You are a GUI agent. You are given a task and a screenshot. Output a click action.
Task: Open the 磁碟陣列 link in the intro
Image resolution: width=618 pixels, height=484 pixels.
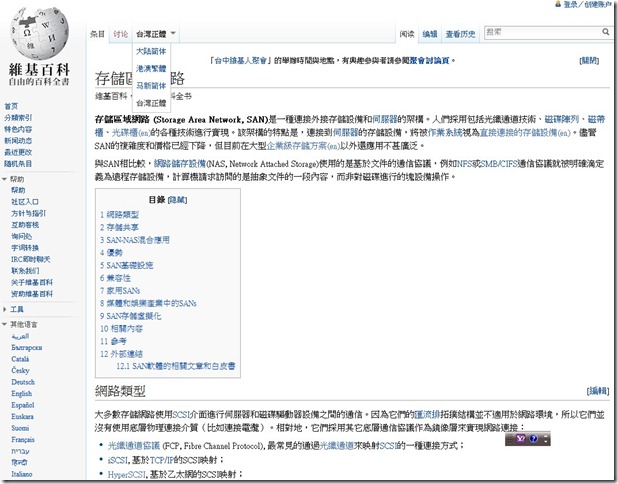562,119
